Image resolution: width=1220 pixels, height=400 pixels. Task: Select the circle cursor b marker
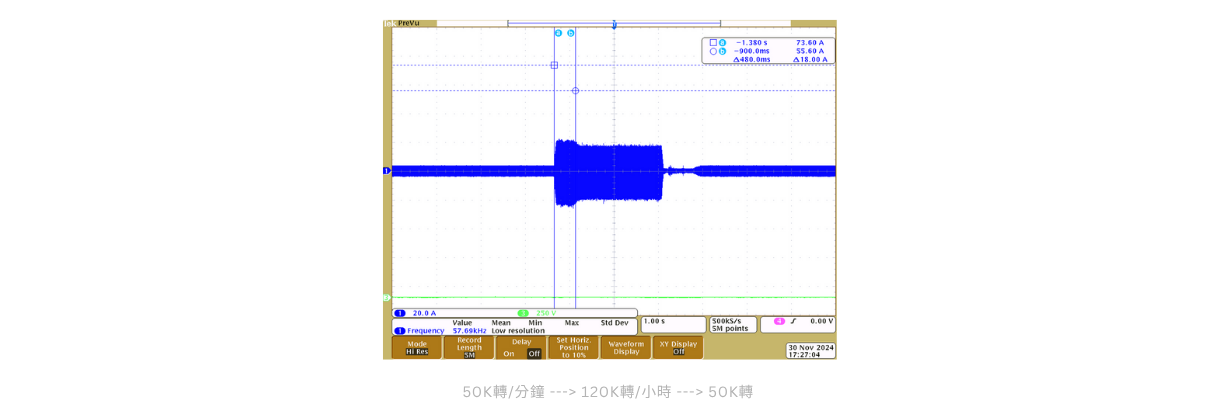coord(575,91)
